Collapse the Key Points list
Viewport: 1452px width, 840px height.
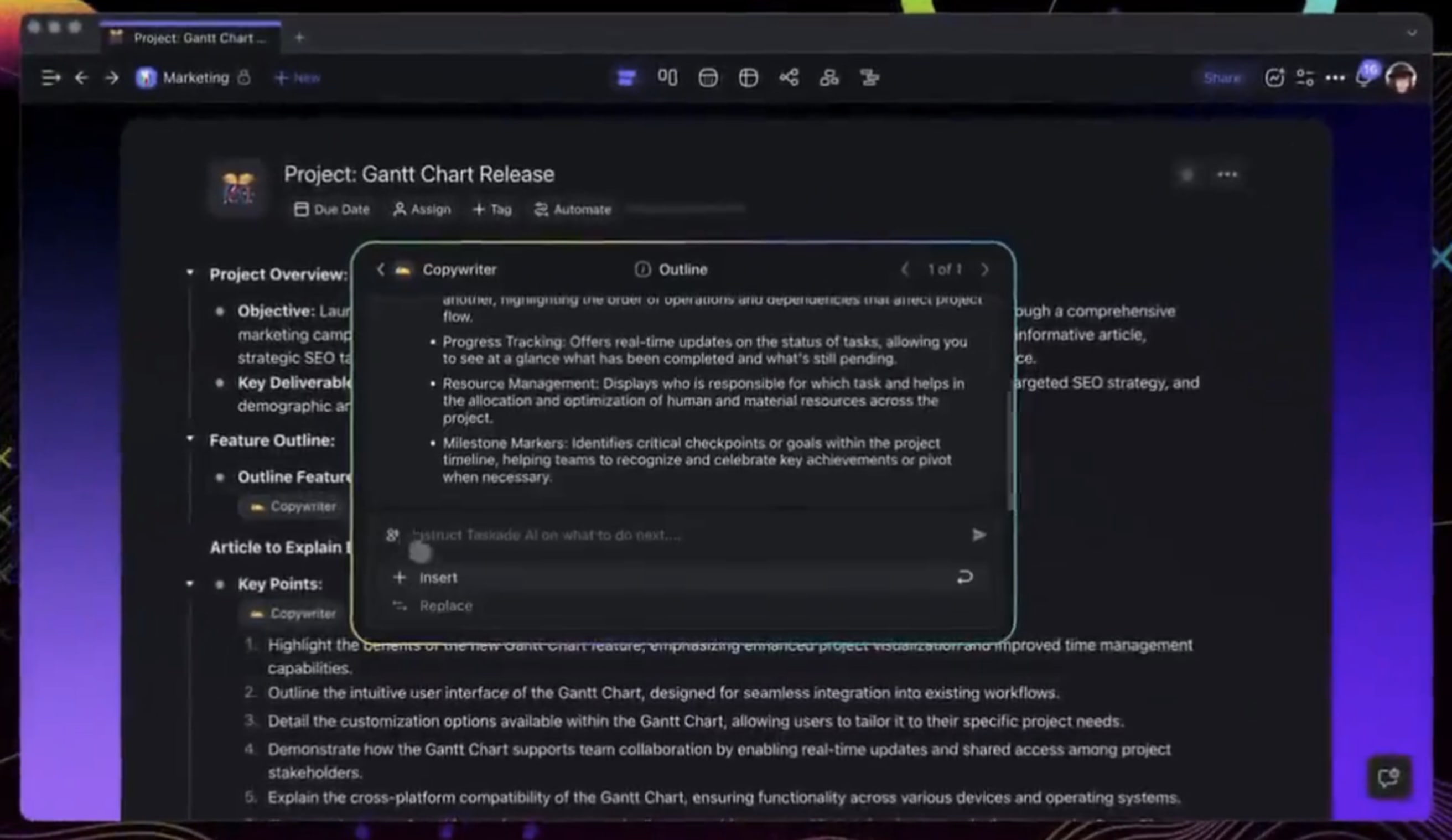190,584
